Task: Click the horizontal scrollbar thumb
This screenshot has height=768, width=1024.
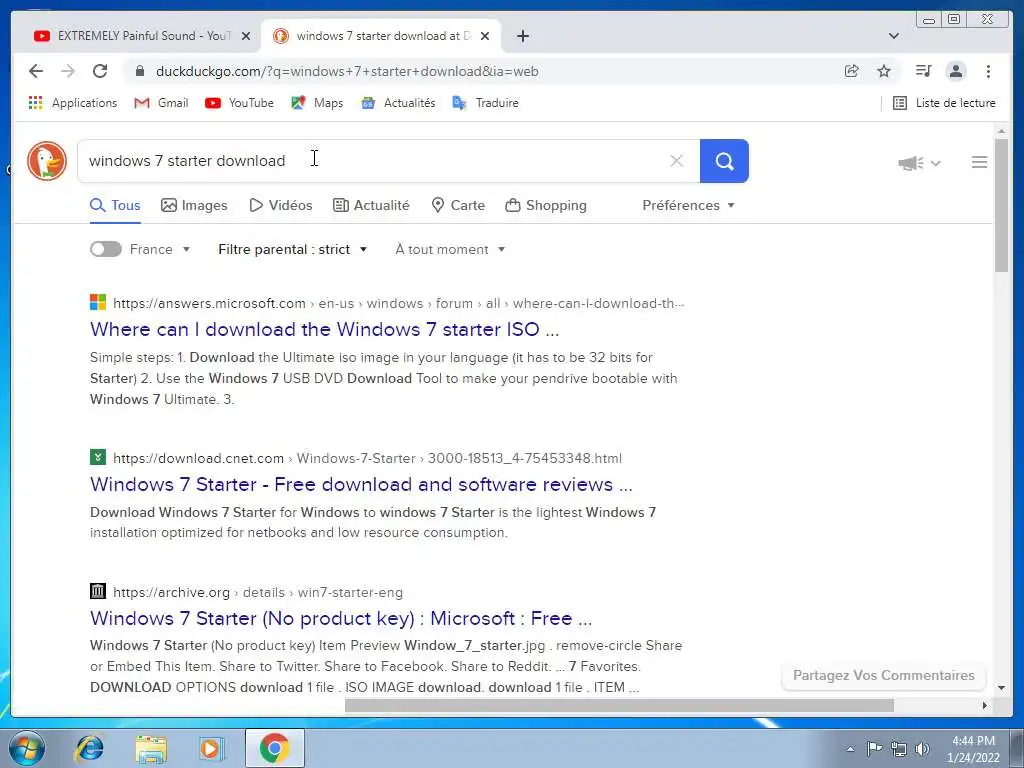Action: click(619, 705)
